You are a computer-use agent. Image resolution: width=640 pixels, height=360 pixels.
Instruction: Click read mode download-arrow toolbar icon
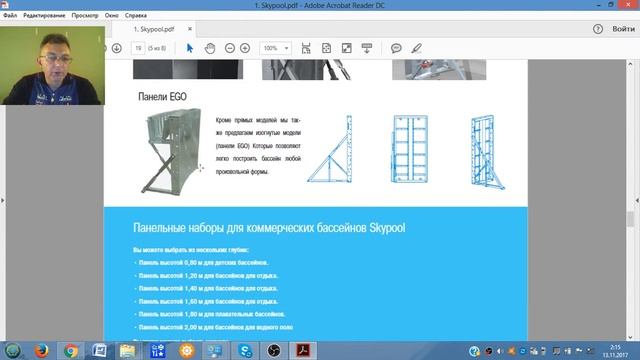tap(367, 48)
